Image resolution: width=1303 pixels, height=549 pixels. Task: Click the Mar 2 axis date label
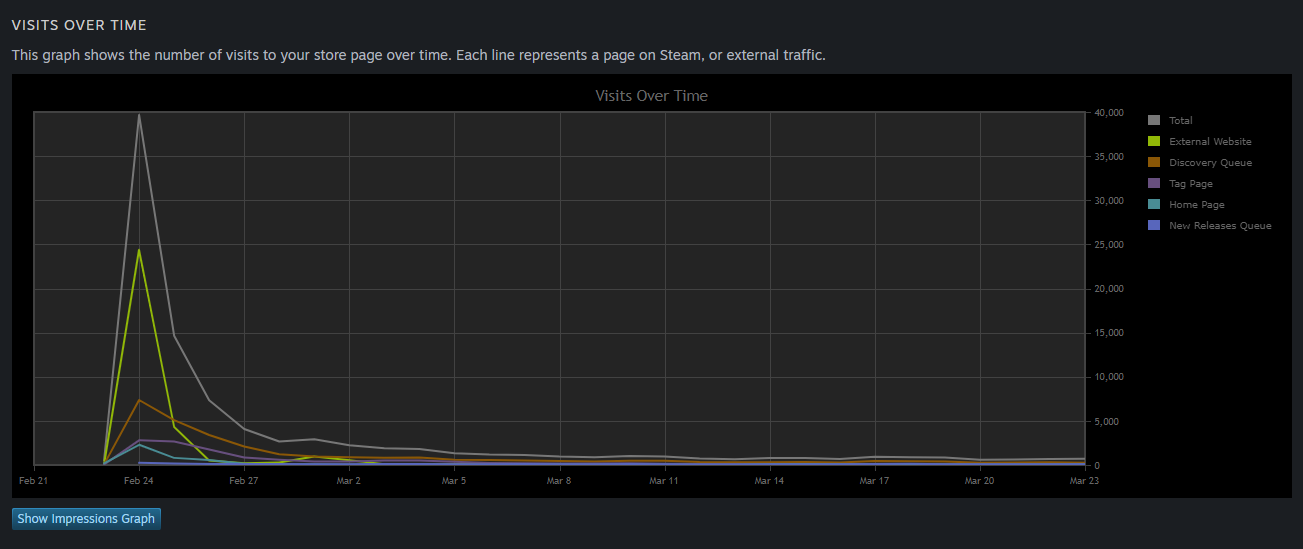click(349, 481)
